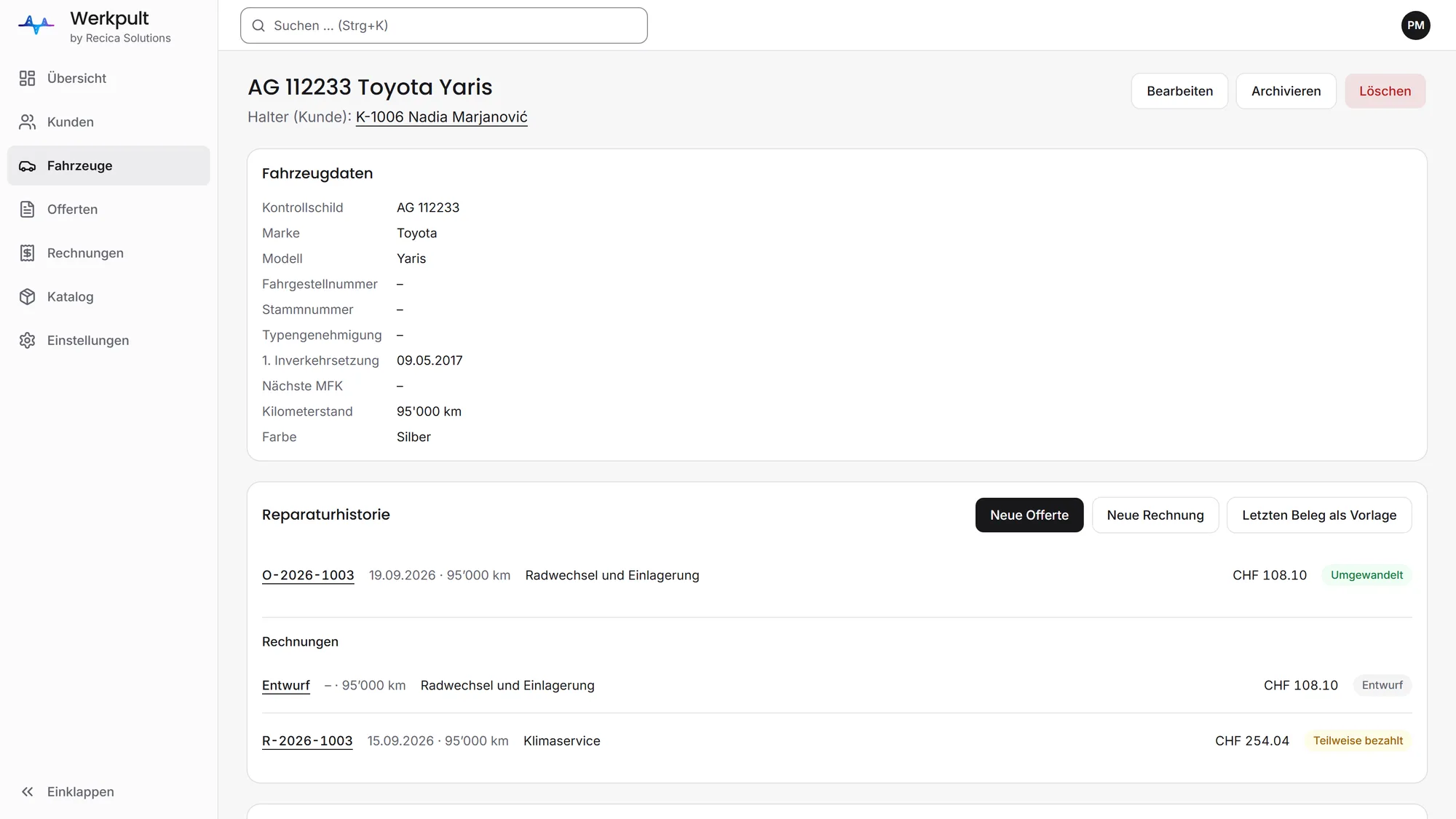Click the Klimaservice description text
This screenshot has height=819, width=1456.
tap(561, 740)
